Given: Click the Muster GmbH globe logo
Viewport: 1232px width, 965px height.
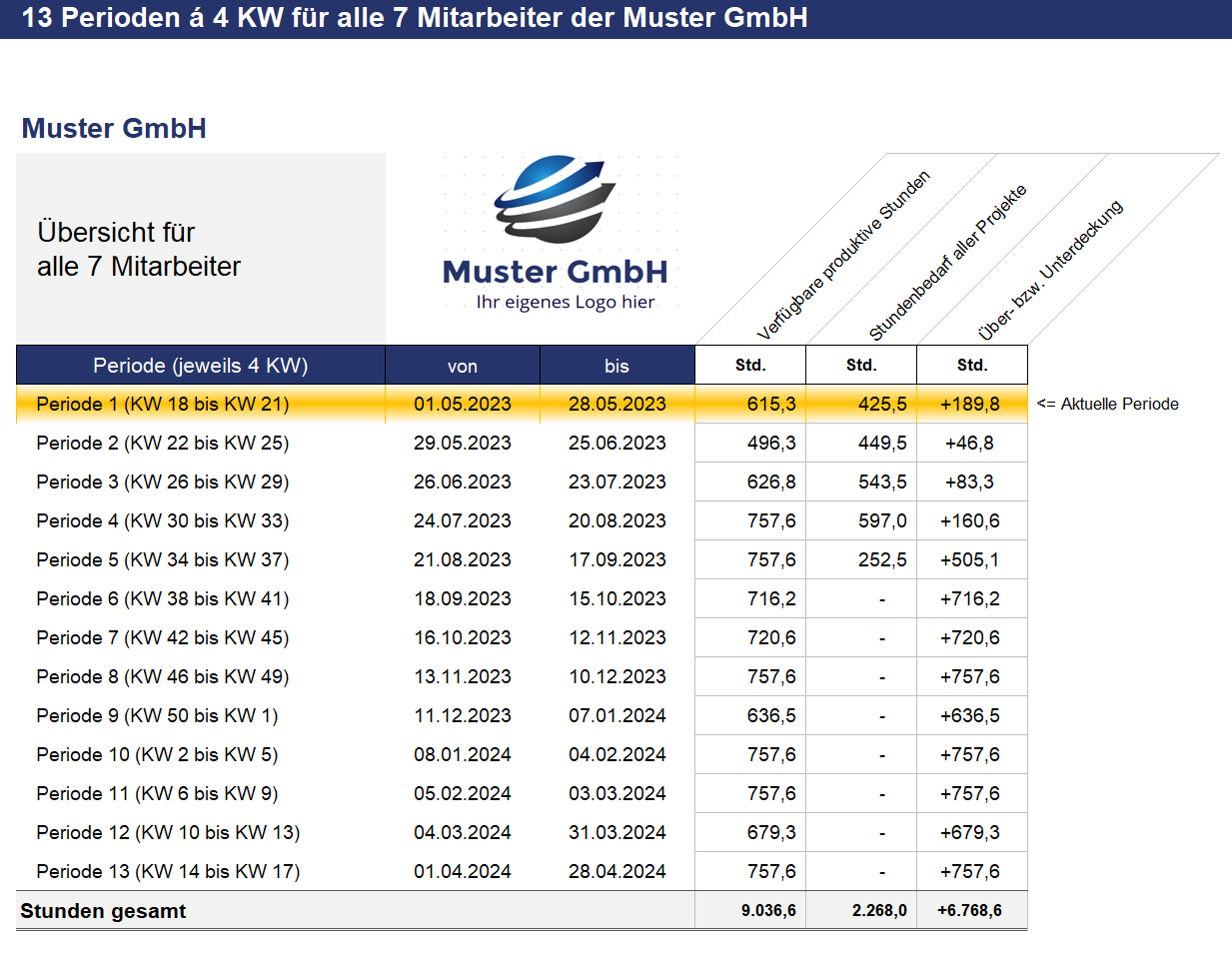Looking at the screenshot, I should pos(556,234).
